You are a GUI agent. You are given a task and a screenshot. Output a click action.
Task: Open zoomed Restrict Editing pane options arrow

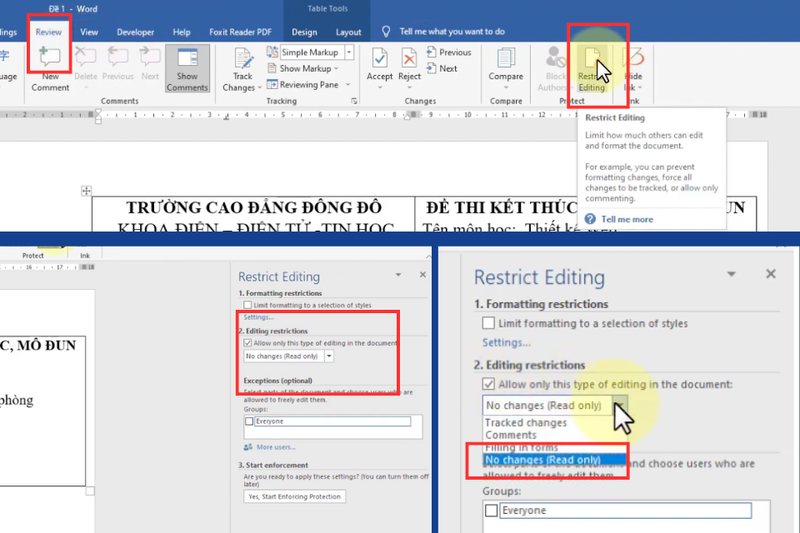[732, 274]
